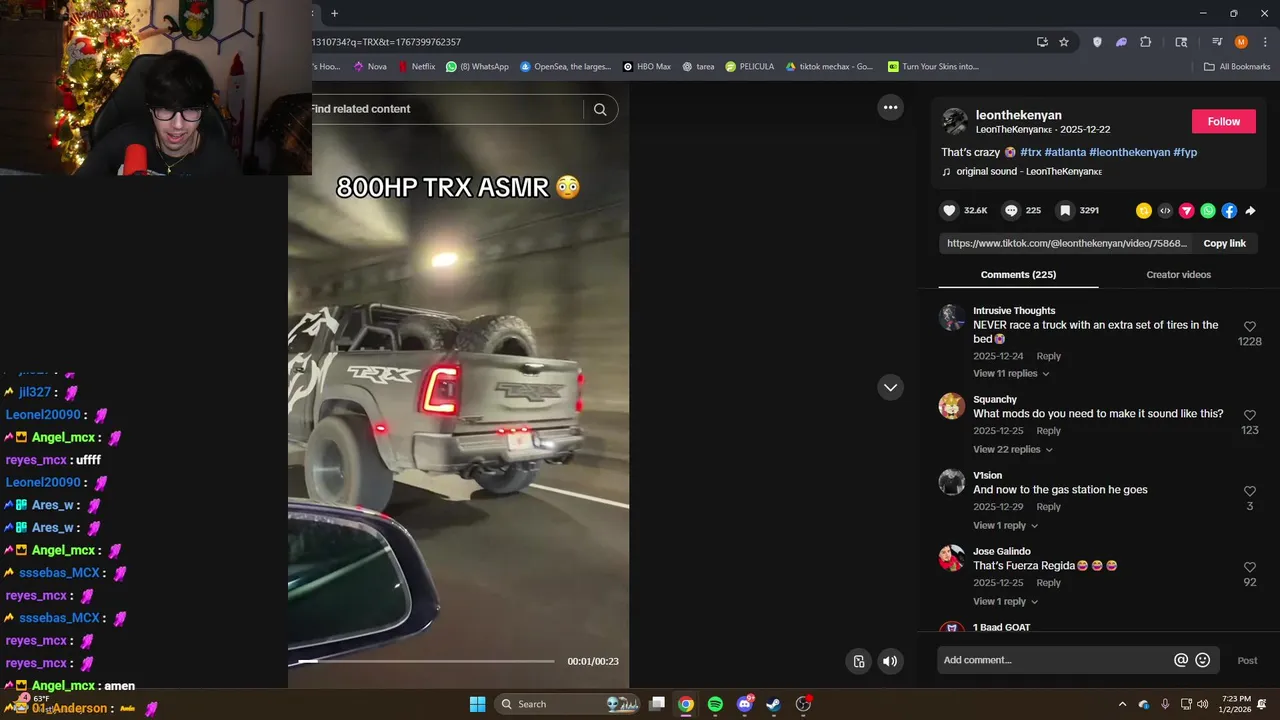This screenshot has width=1280, height=720.
Task: Open Spotify from the taskbar
Action: click(x=715, y=704)
